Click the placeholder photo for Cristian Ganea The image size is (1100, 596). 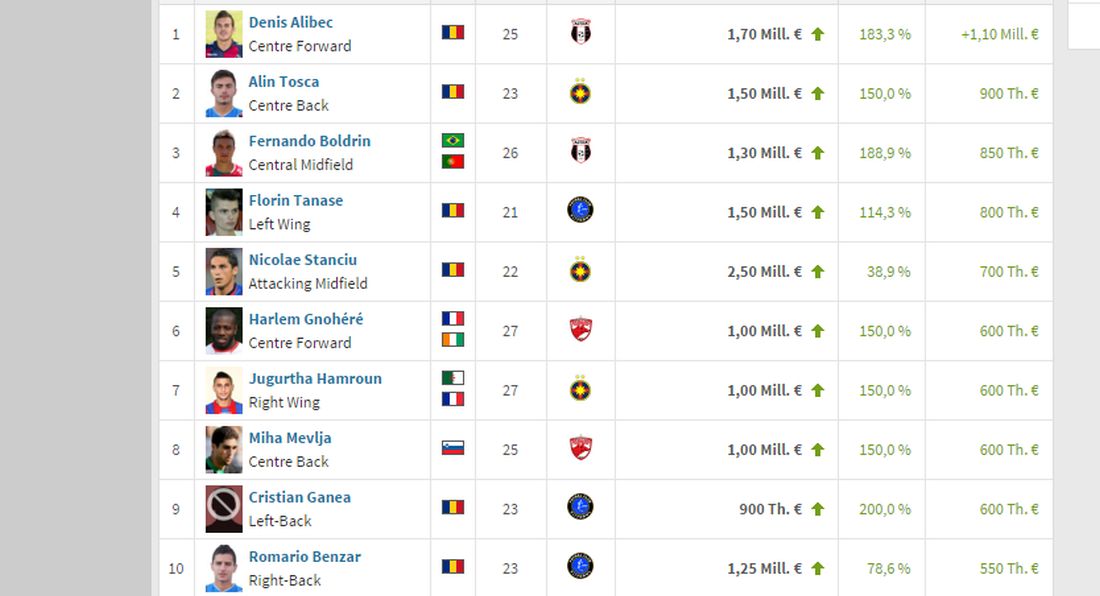tap(224, 509)
